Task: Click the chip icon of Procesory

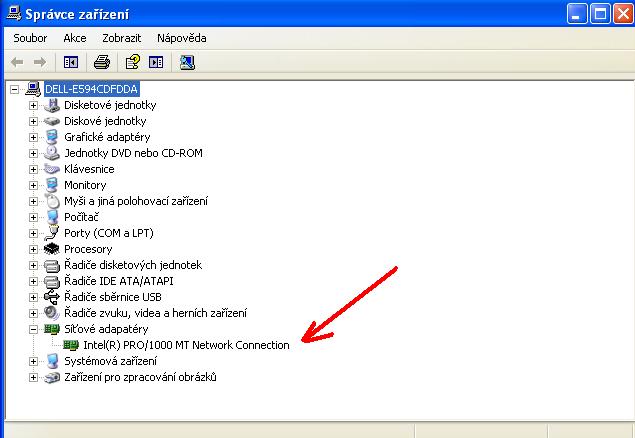Action: 52,249
